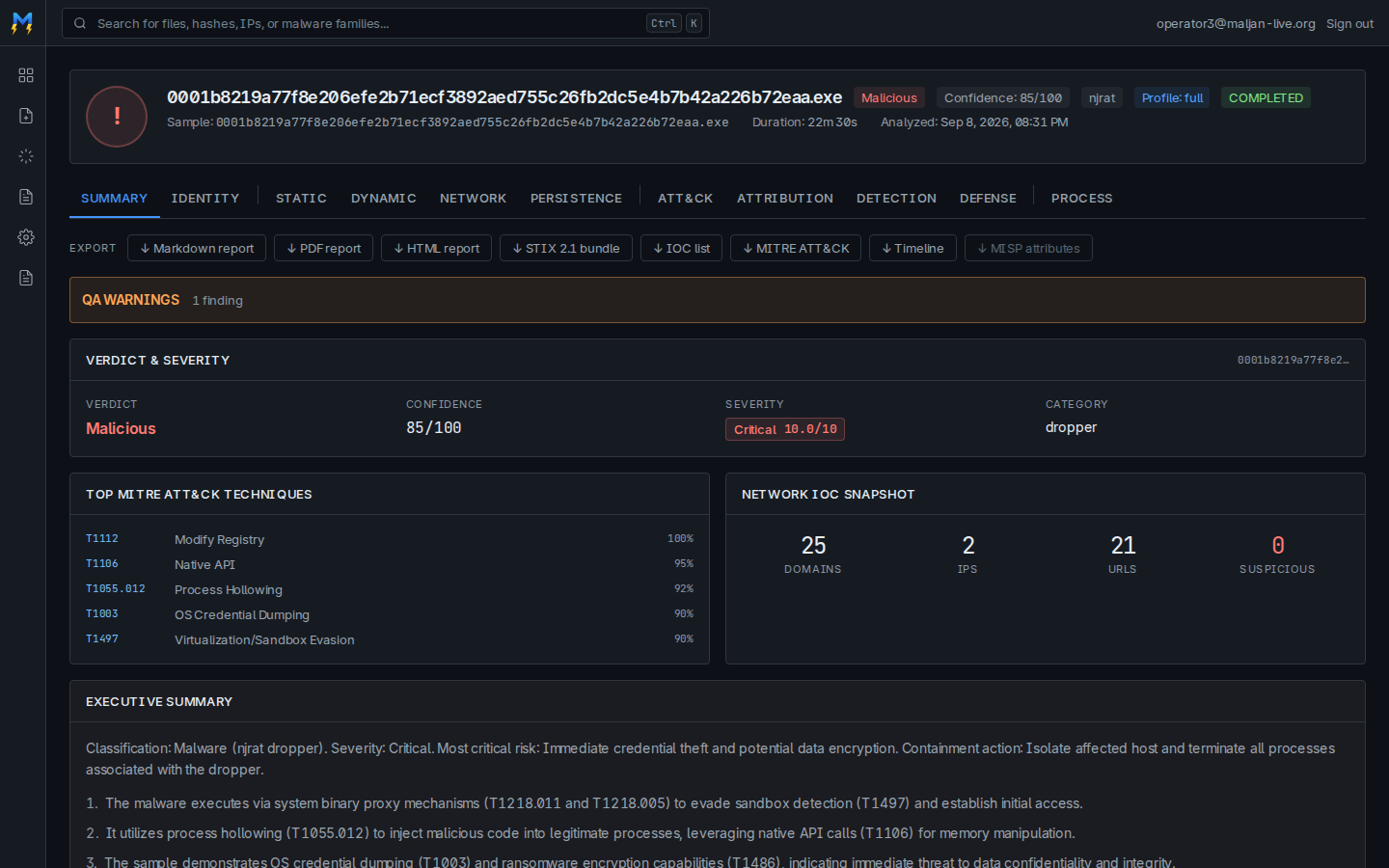Screen dimensions: 1389x868
Task: Open technique T1497 Sandbox Evasion
Action: pos(390,639)
